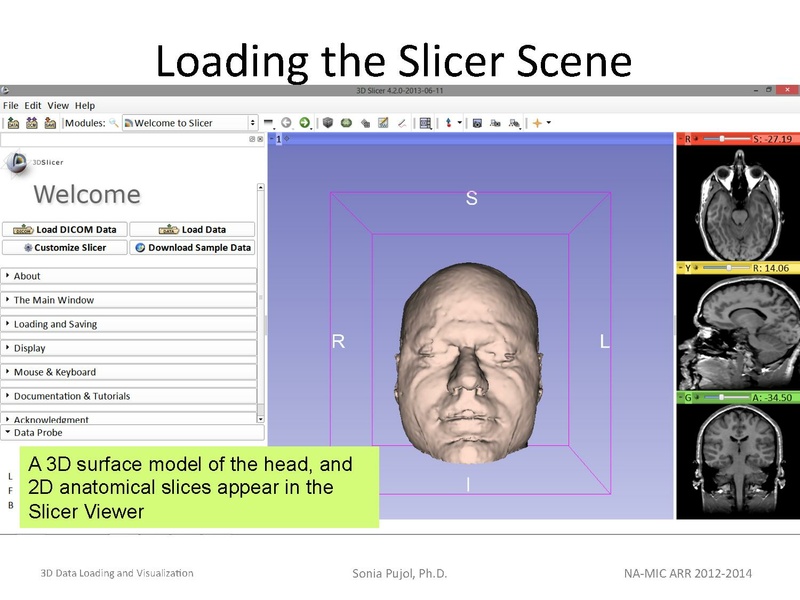
Task: Click the Load Data button in Welcome panel
Action: [x=192, y=230]
